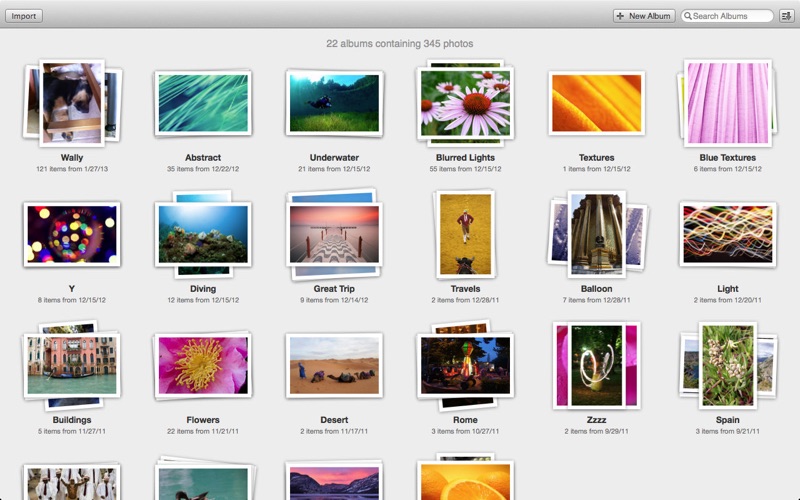The image size is (800, 500).
Task: Click the Import button
Action: point(24,16)
